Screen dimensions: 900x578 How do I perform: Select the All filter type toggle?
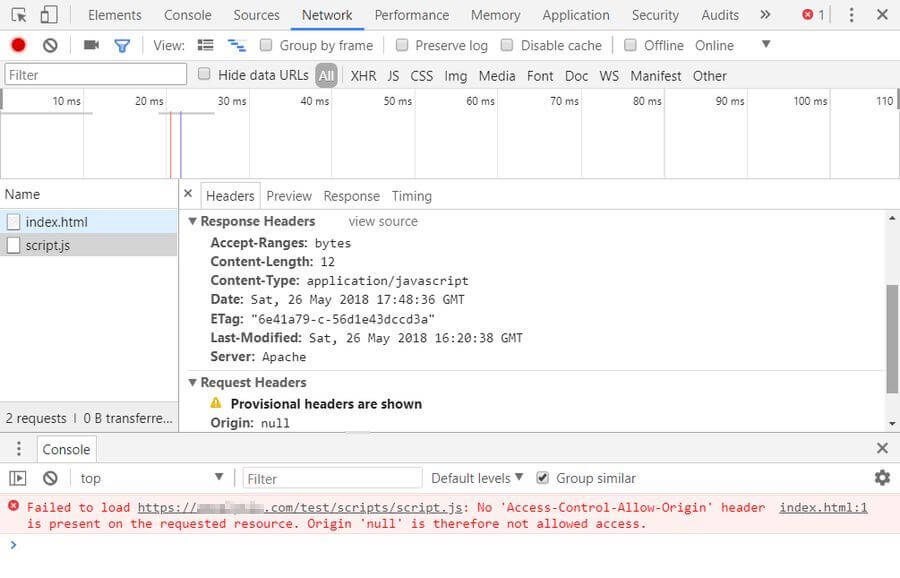click(326, 76)
